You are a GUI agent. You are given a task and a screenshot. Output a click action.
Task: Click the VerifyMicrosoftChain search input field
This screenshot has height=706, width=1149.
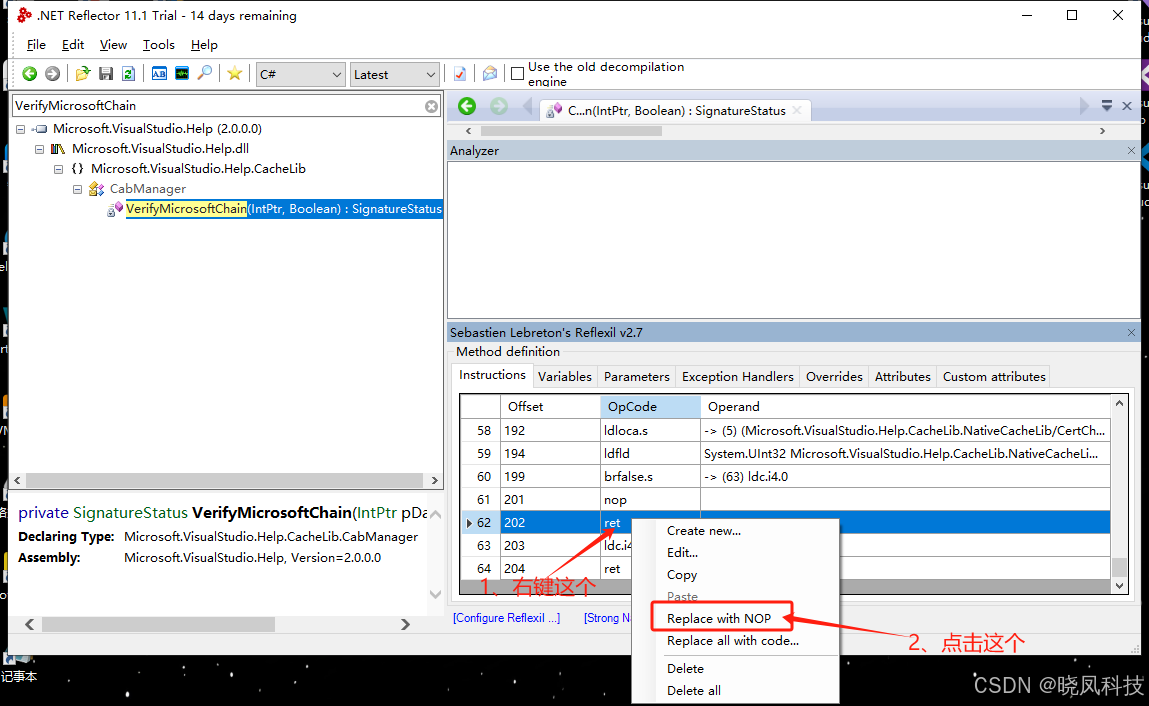[218, 106]
